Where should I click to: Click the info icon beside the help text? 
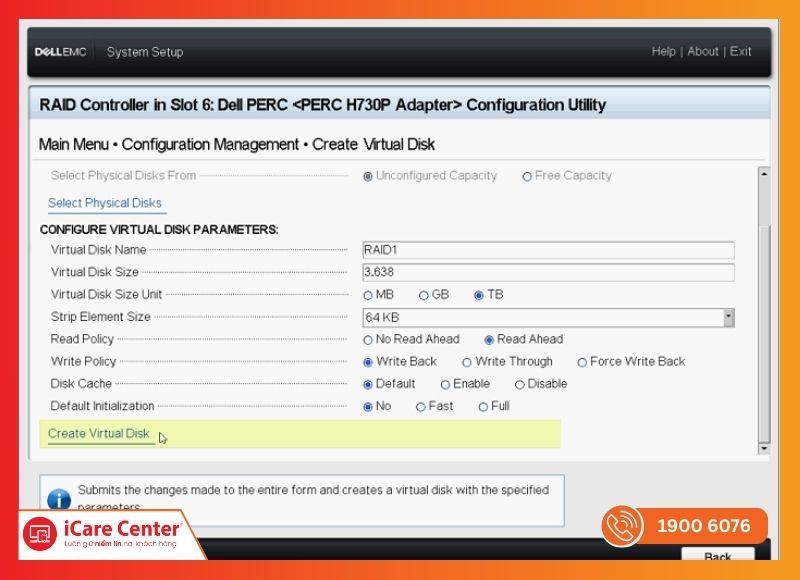[59, 499]
